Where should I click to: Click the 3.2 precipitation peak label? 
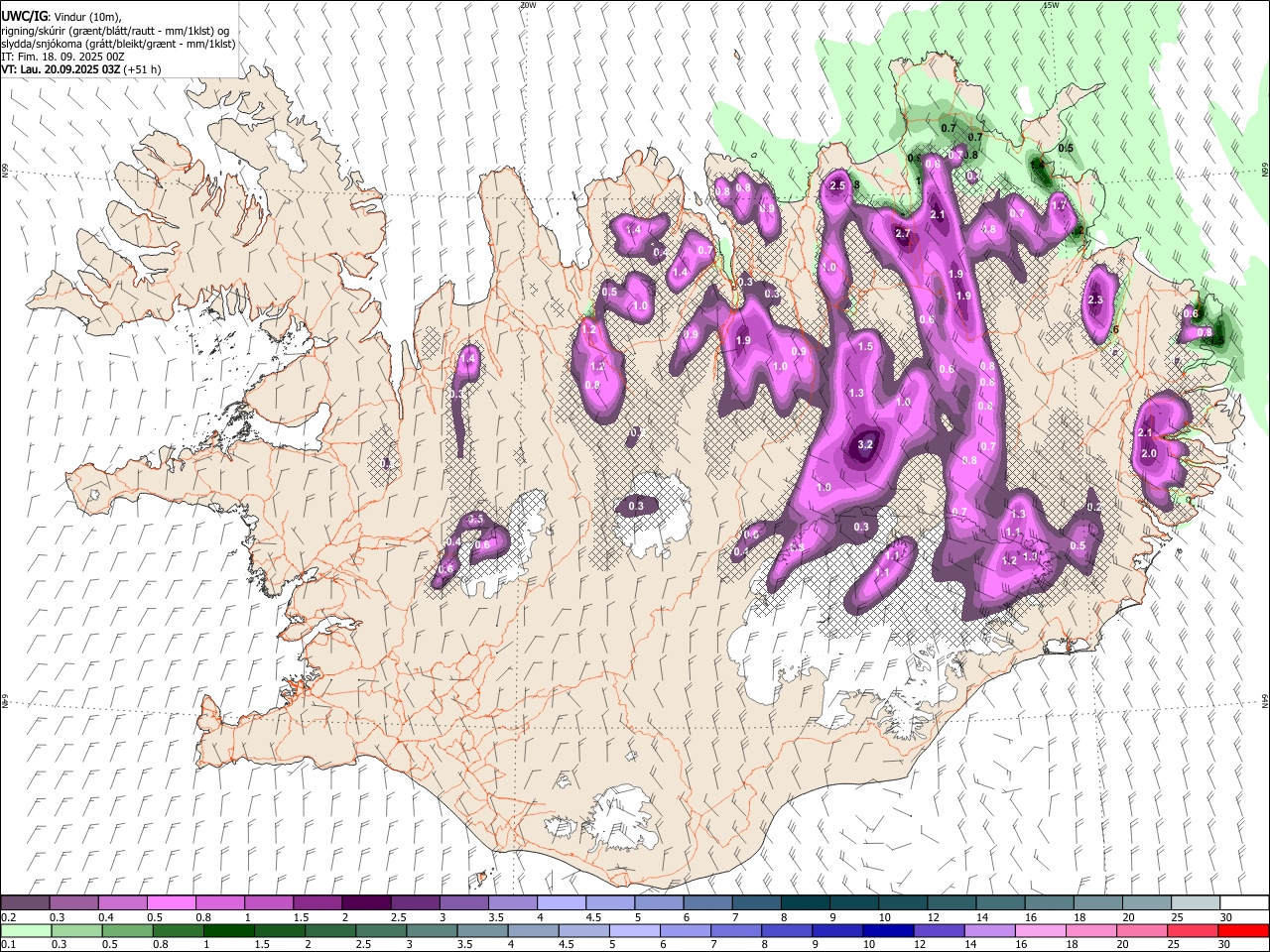865,444
